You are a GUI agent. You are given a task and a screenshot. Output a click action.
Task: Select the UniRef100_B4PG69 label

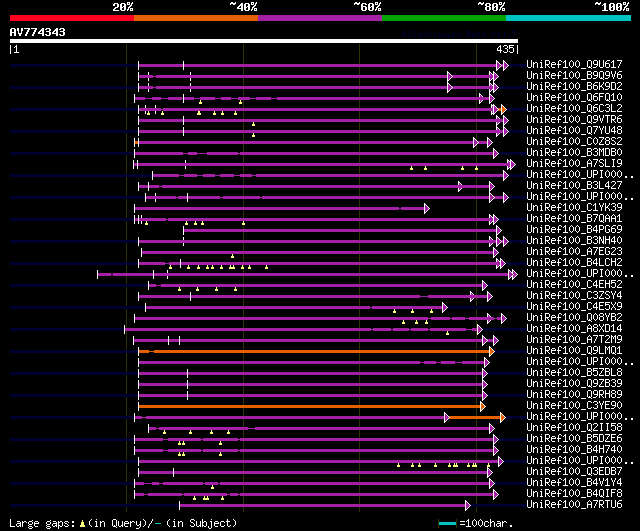tap(574, 229)
